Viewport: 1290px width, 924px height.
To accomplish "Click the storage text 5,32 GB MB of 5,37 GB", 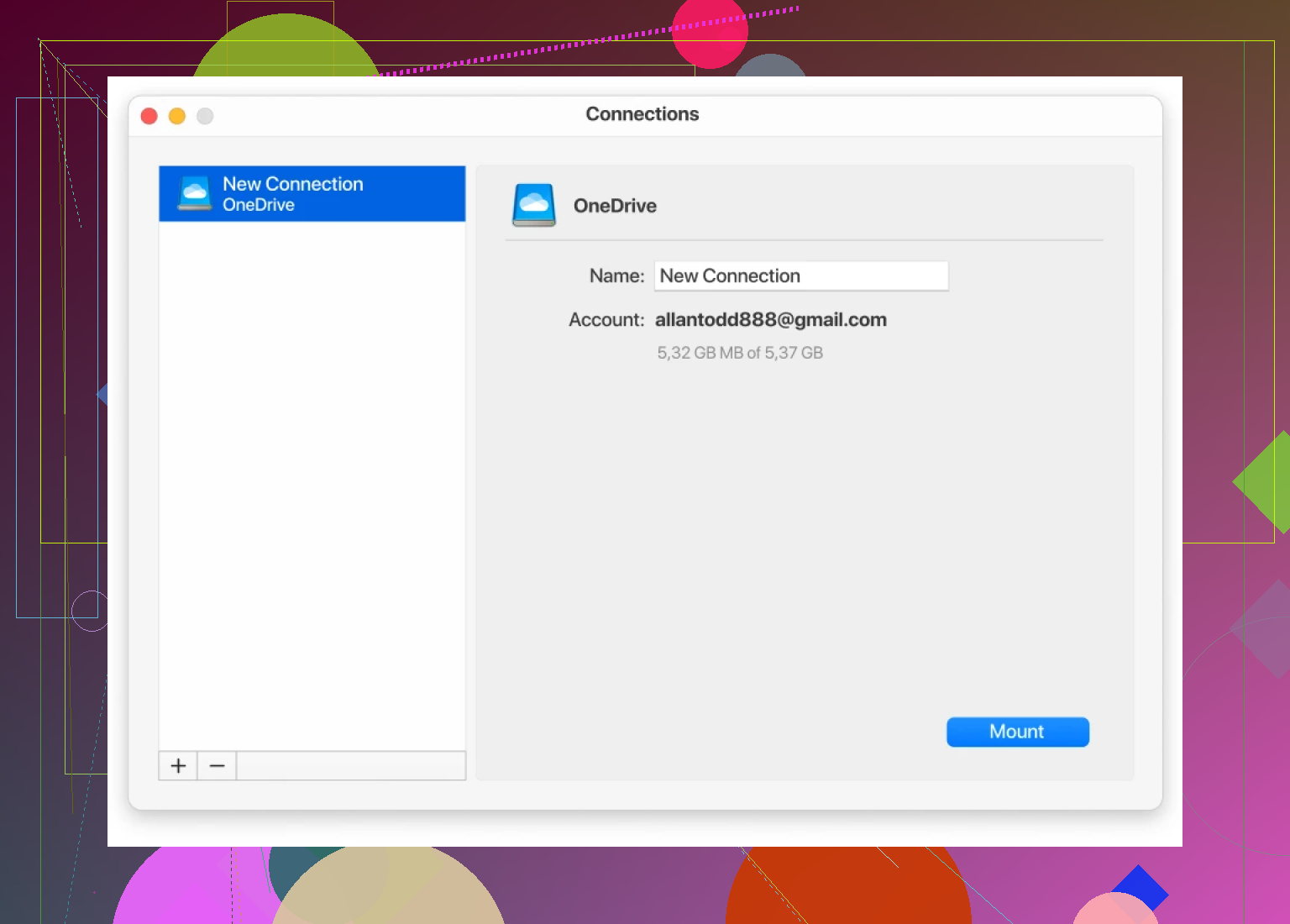I will coord(740,353).
